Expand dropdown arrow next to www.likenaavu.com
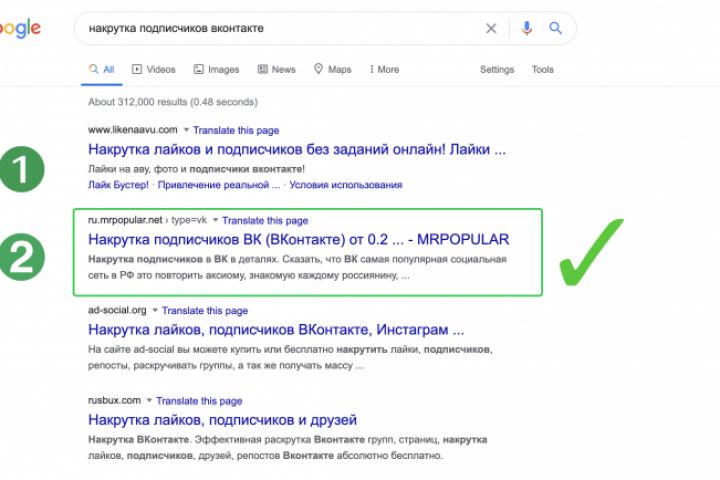The height and width of the screenshot is (480, 720). [x=185, y=130]
